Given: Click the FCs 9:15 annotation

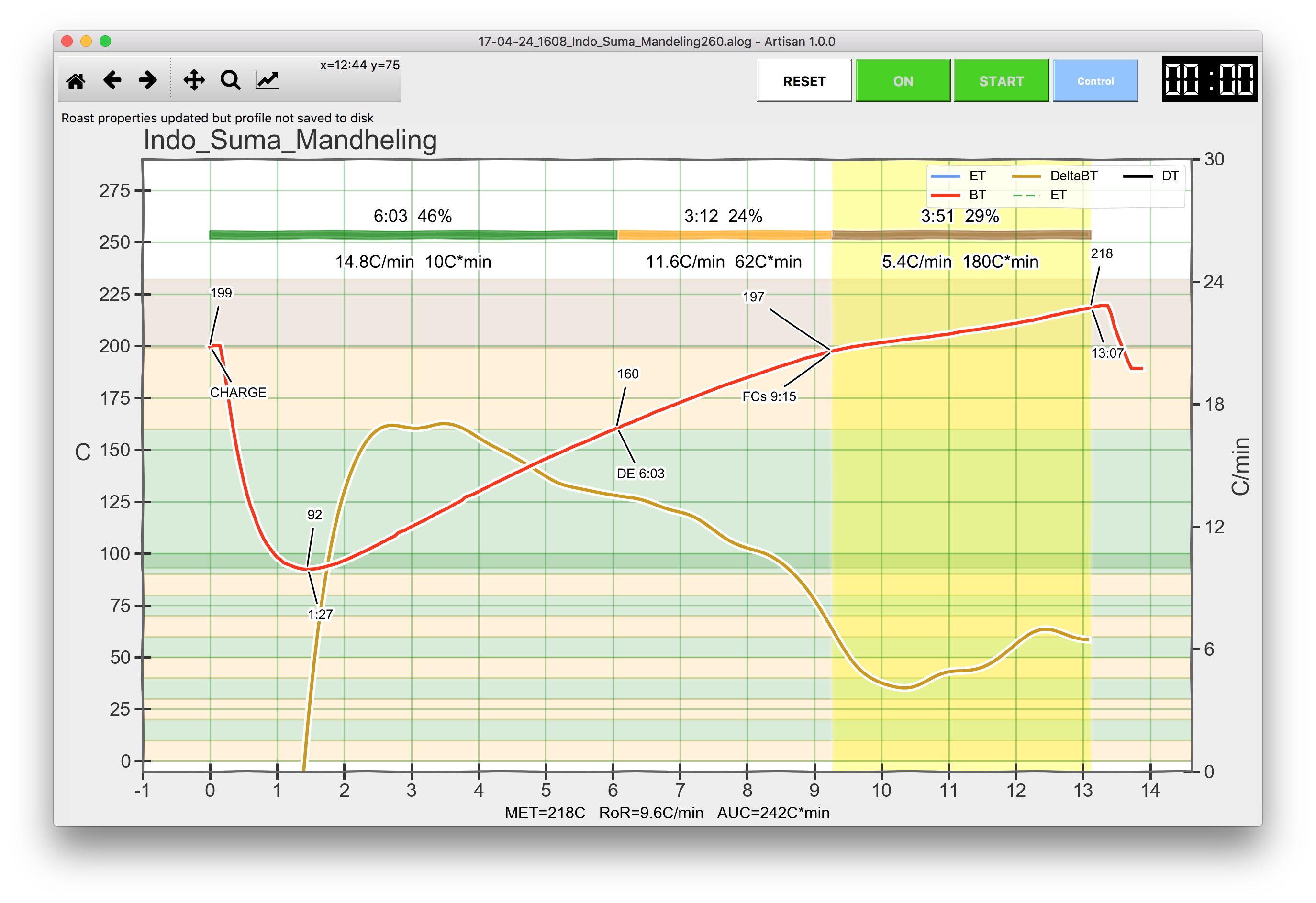Looking at the screenshot, I should [x=769, y=396].
